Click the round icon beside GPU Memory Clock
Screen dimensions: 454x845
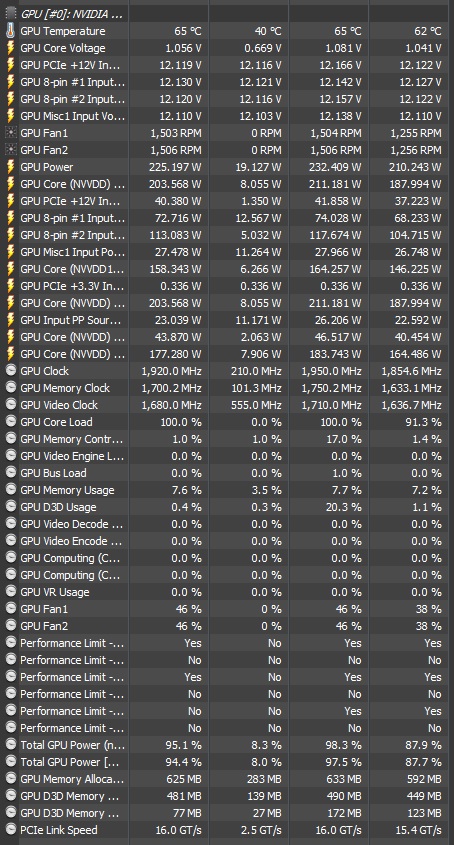(11, 388)
